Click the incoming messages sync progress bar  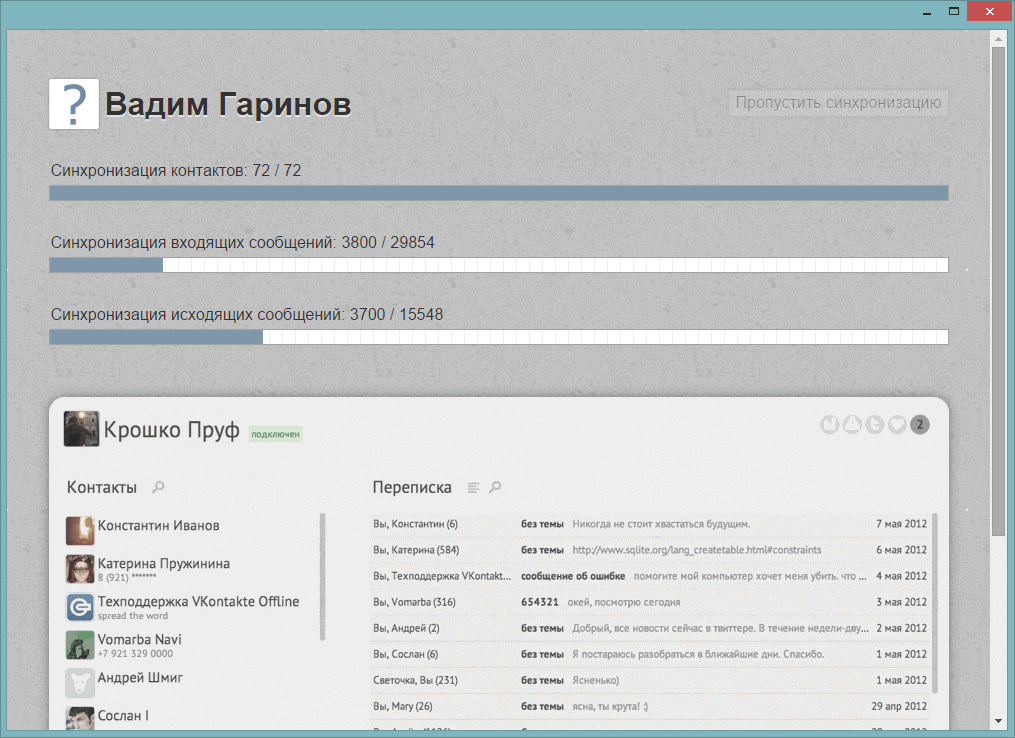click(x=498, y=265)
